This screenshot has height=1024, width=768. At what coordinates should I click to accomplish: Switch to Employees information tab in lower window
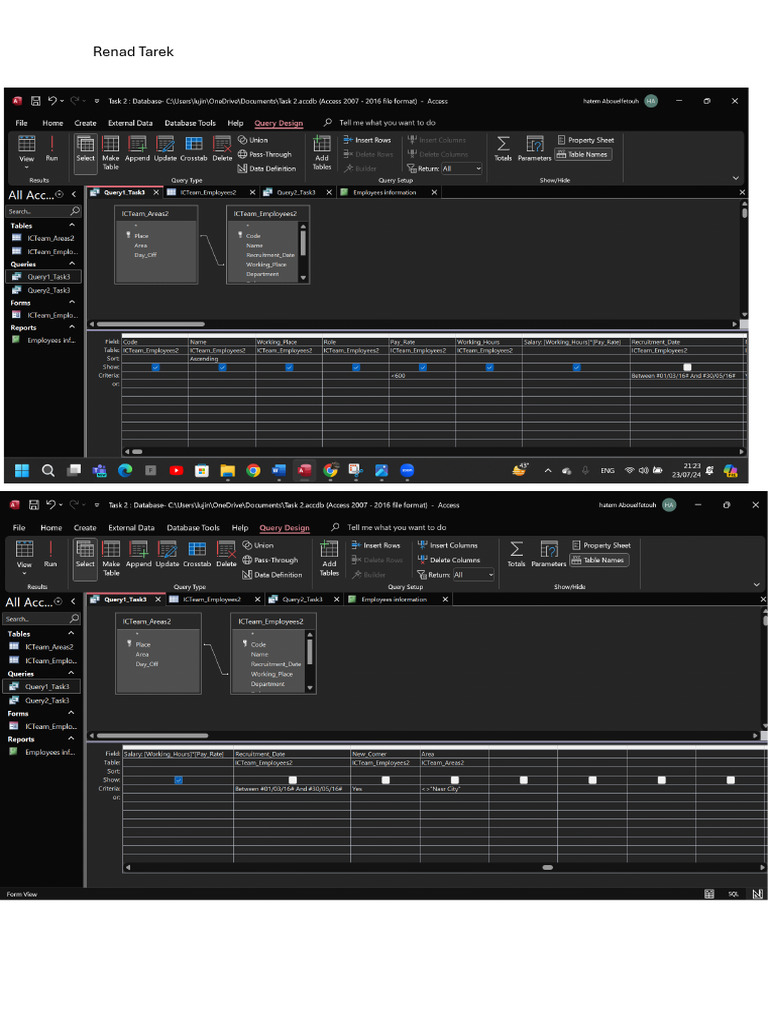click(394, 600)
